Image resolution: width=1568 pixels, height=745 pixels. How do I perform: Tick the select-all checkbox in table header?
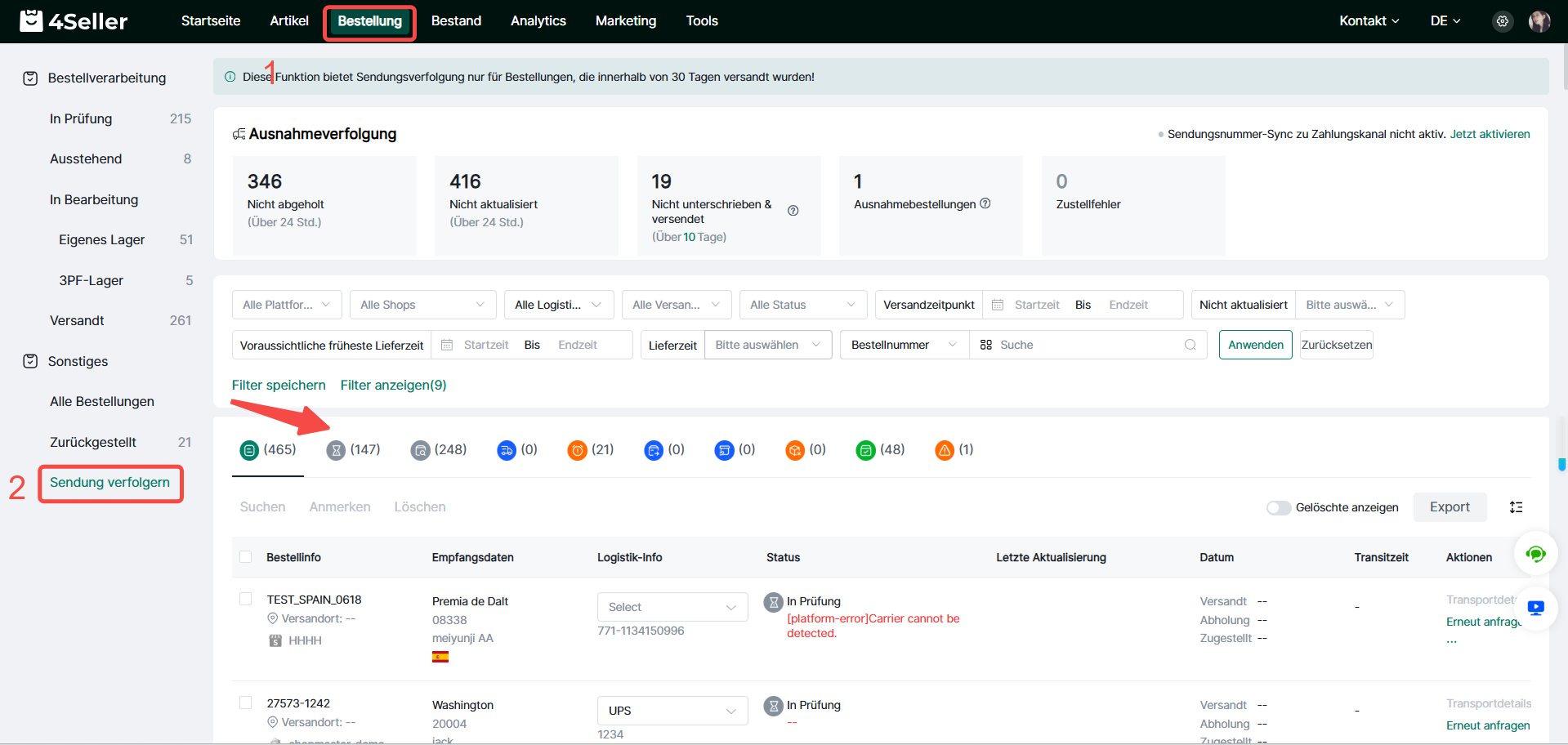tap(245, 557)
